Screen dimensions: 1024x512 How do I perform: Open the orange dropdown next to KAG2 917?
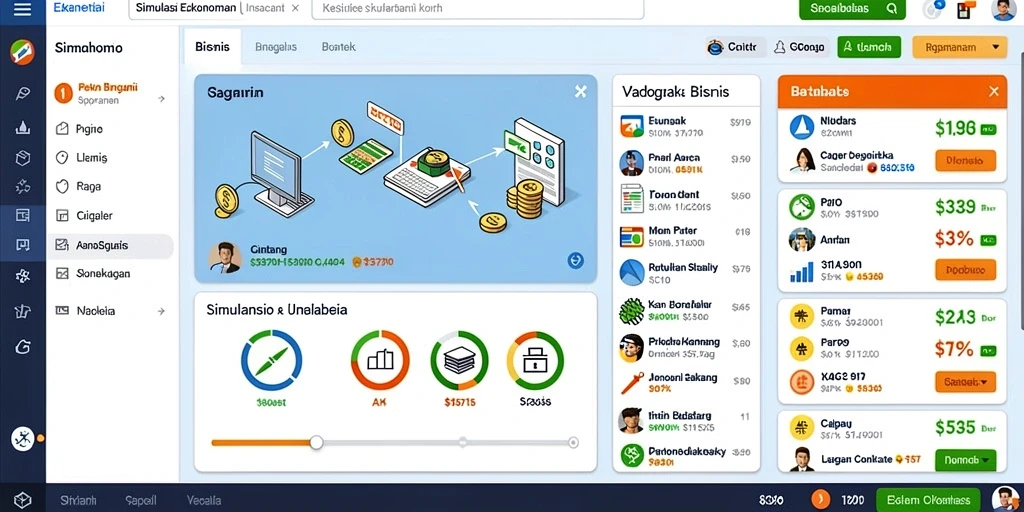point(965,381)
